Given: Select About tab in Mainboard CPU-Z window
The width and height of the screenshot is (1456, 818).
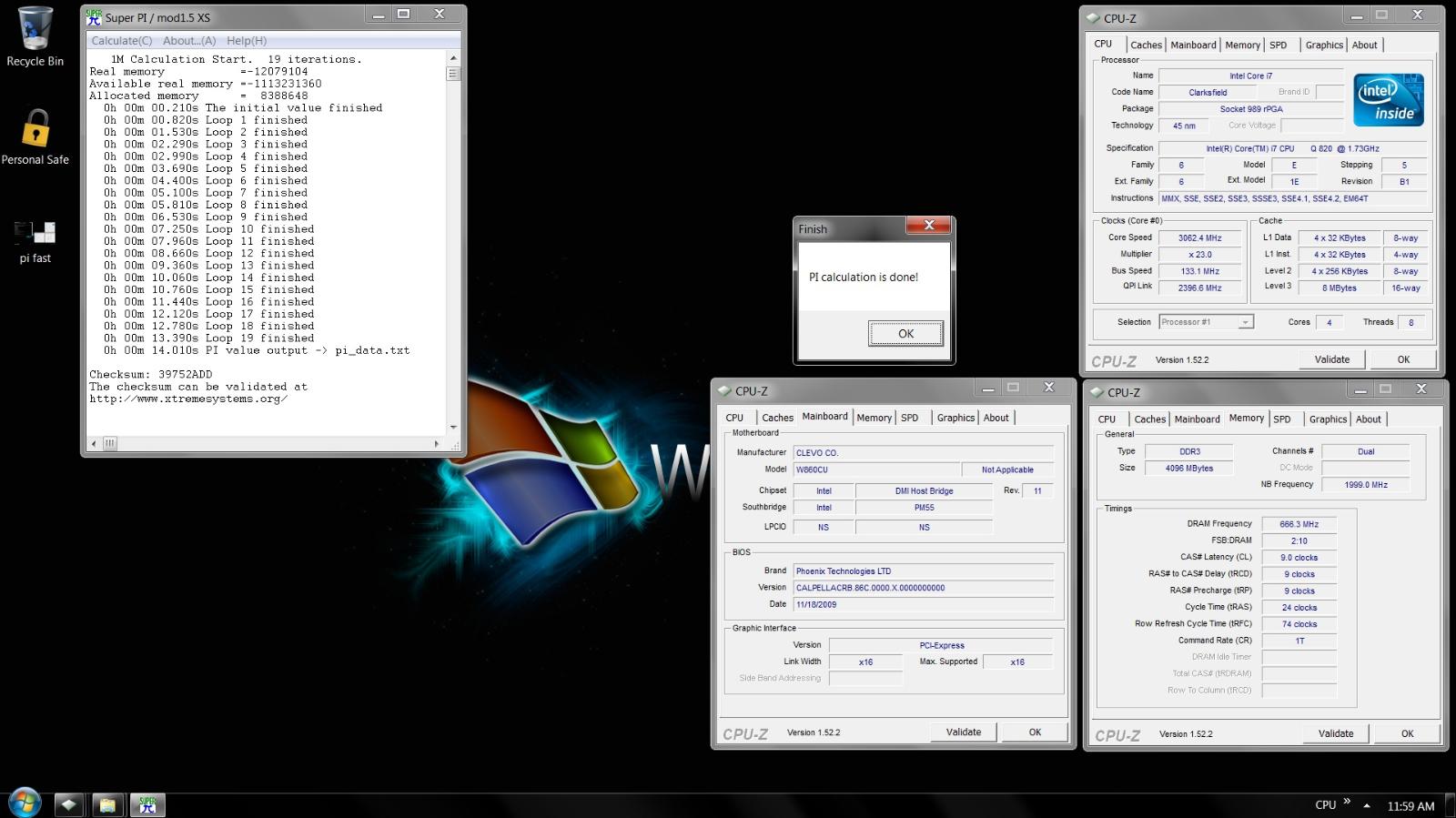Looking at the screenshot, I should click(x=996, y=418).
